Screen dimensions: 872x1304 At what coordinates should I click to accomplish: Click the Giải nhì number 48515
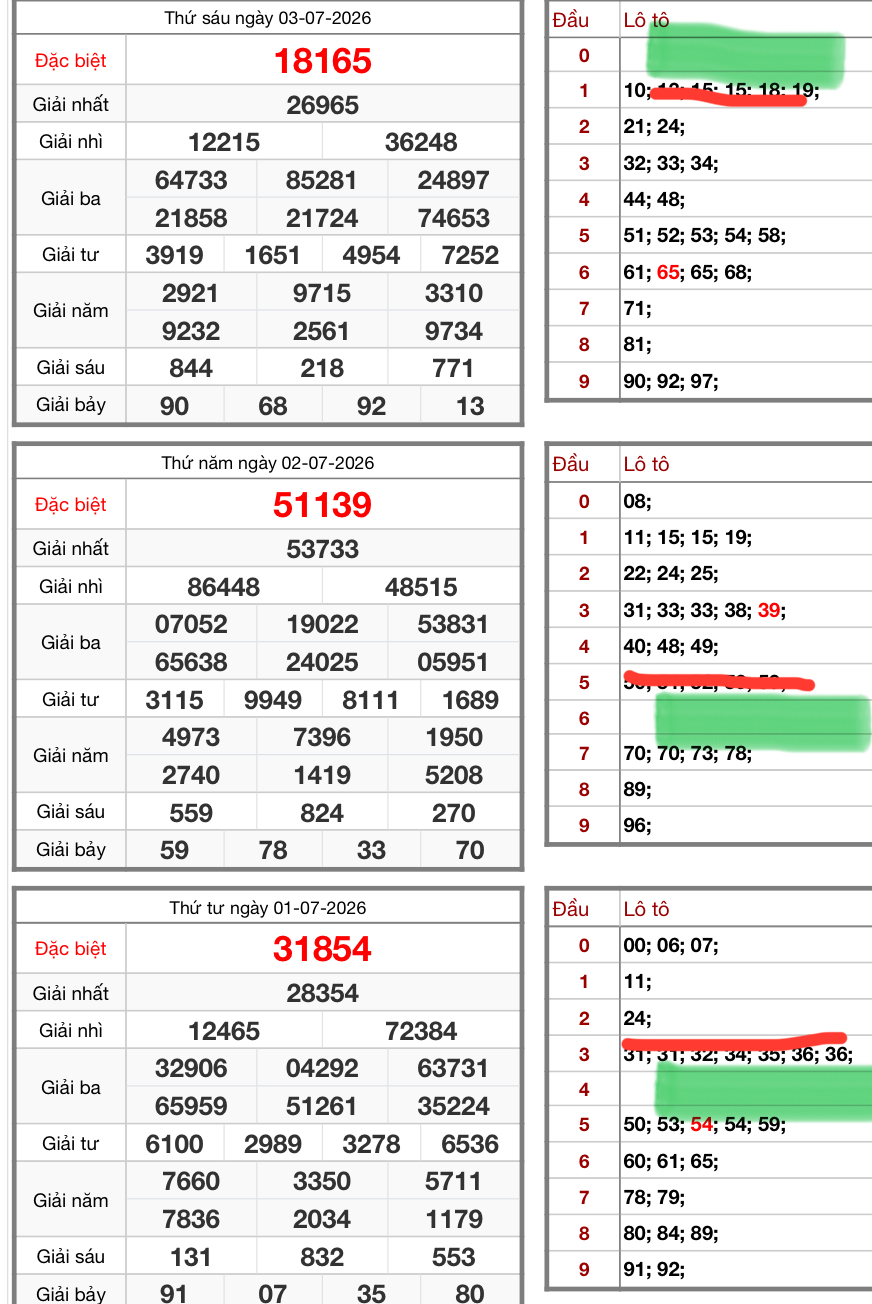(421, 587)
